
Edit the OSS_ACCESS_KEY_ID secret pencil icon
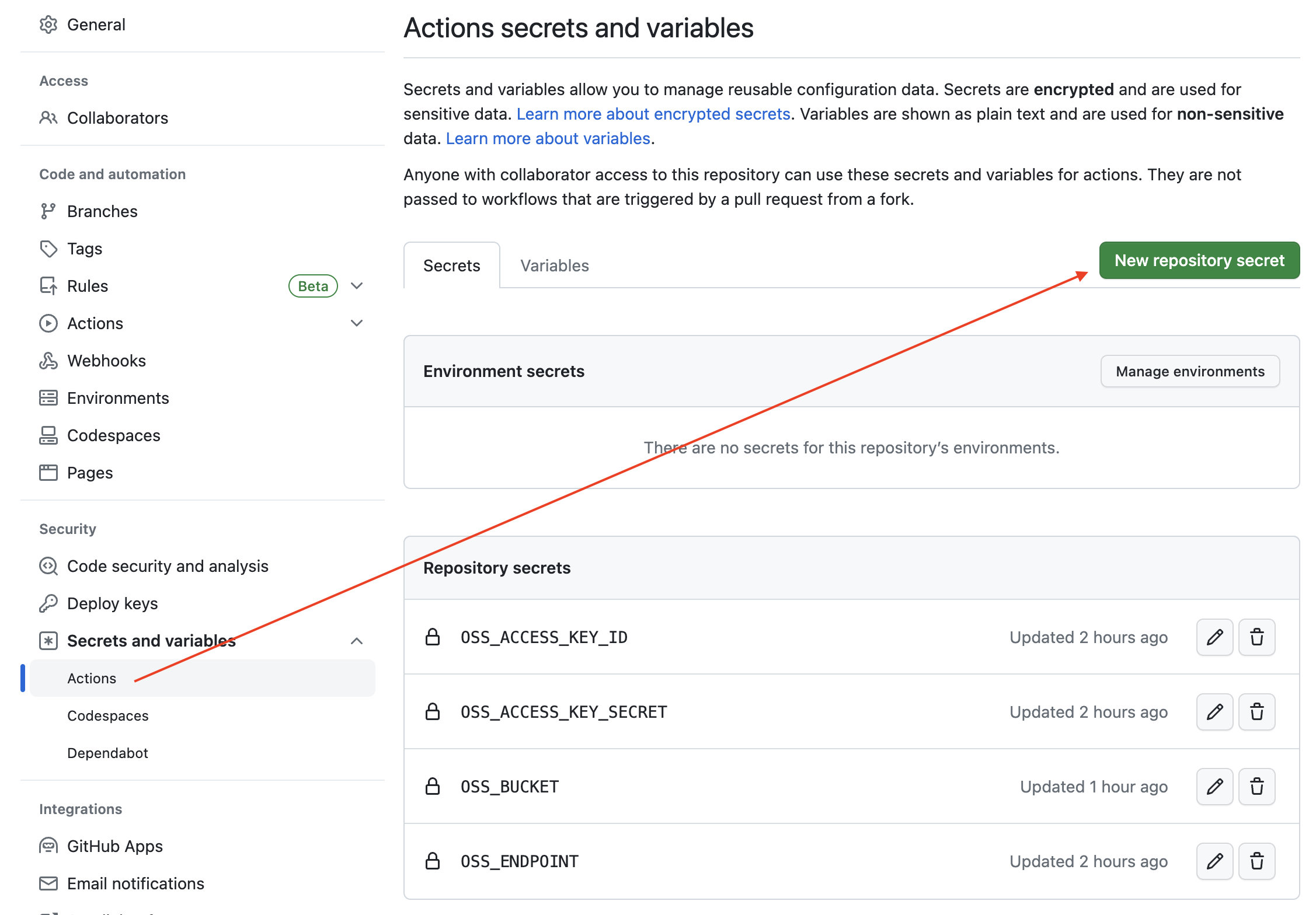(x=1214, y=637)
